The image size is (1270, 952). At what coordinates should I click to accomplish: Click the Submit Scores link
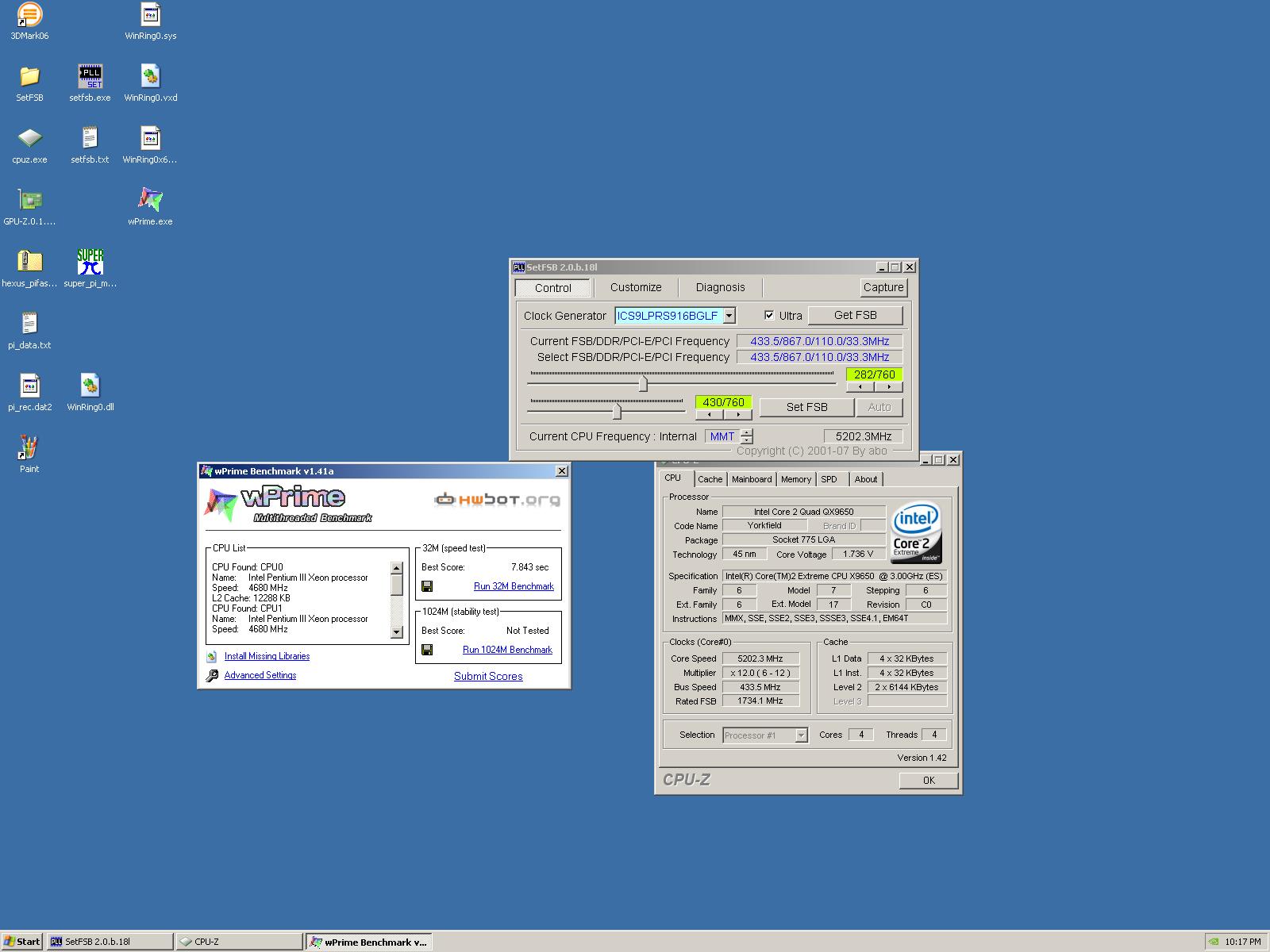(x=488, y=677)
